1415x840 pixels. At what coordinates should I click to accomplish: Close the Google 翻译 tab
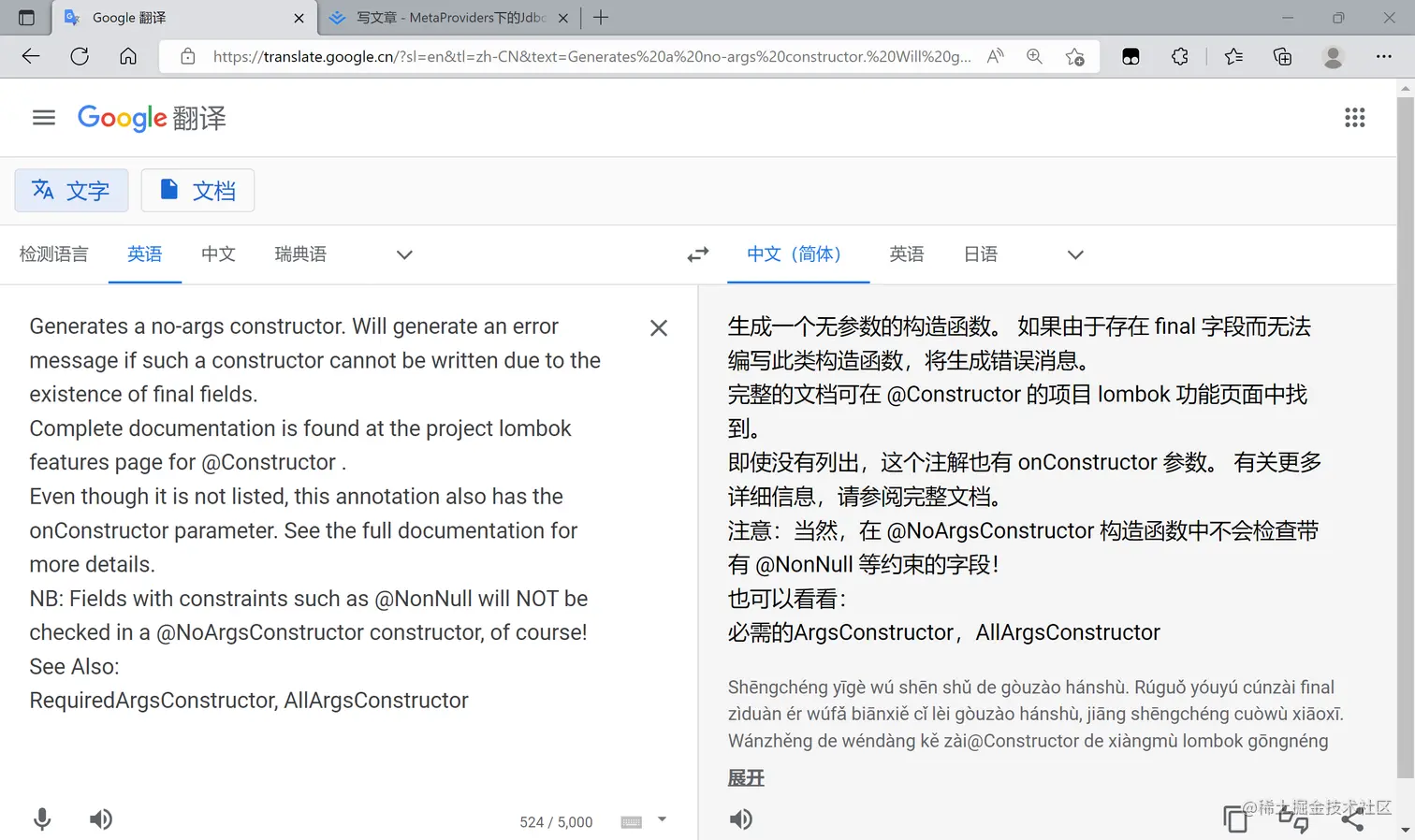[299, 18]
